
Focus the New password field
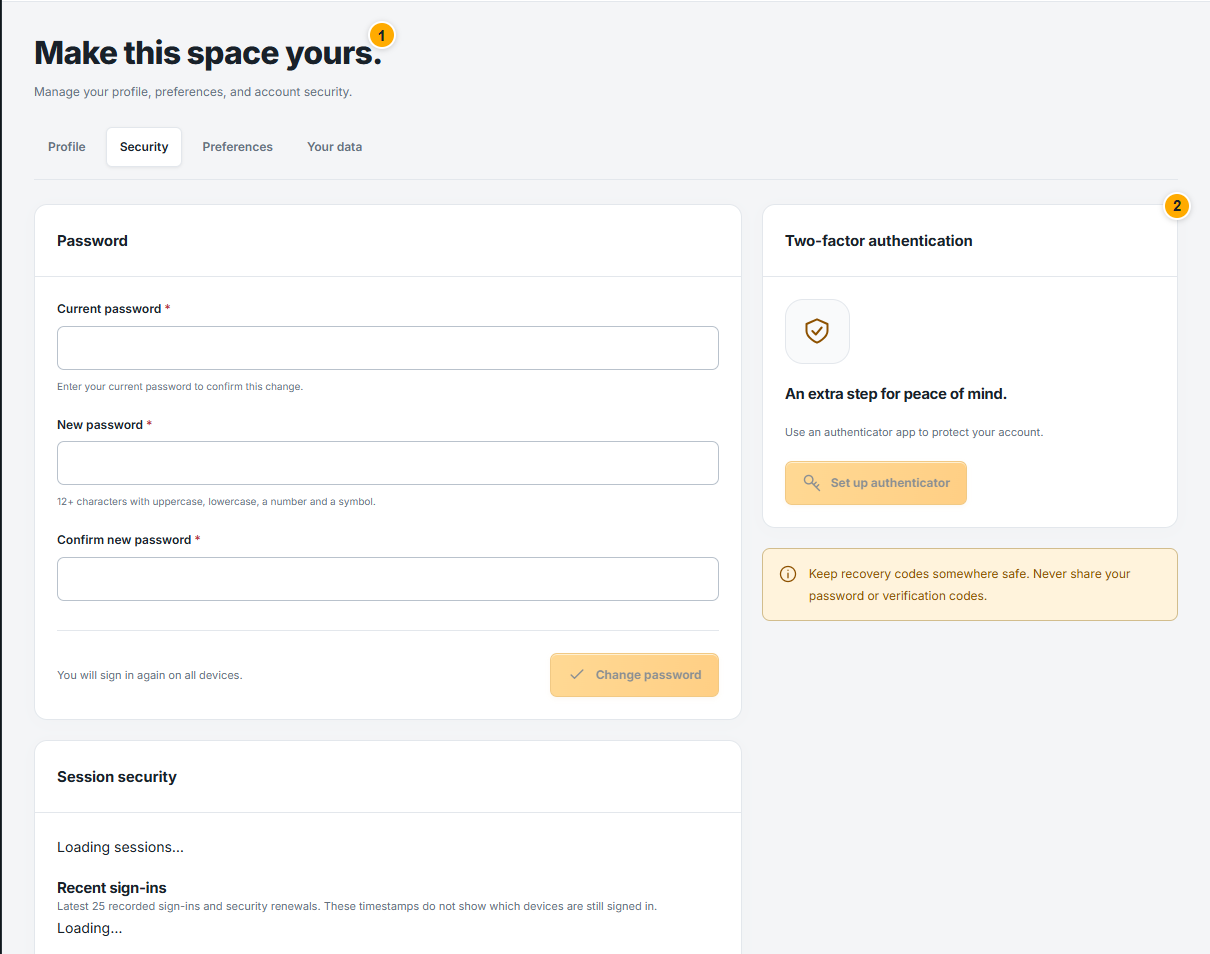(x=388, y=463)
